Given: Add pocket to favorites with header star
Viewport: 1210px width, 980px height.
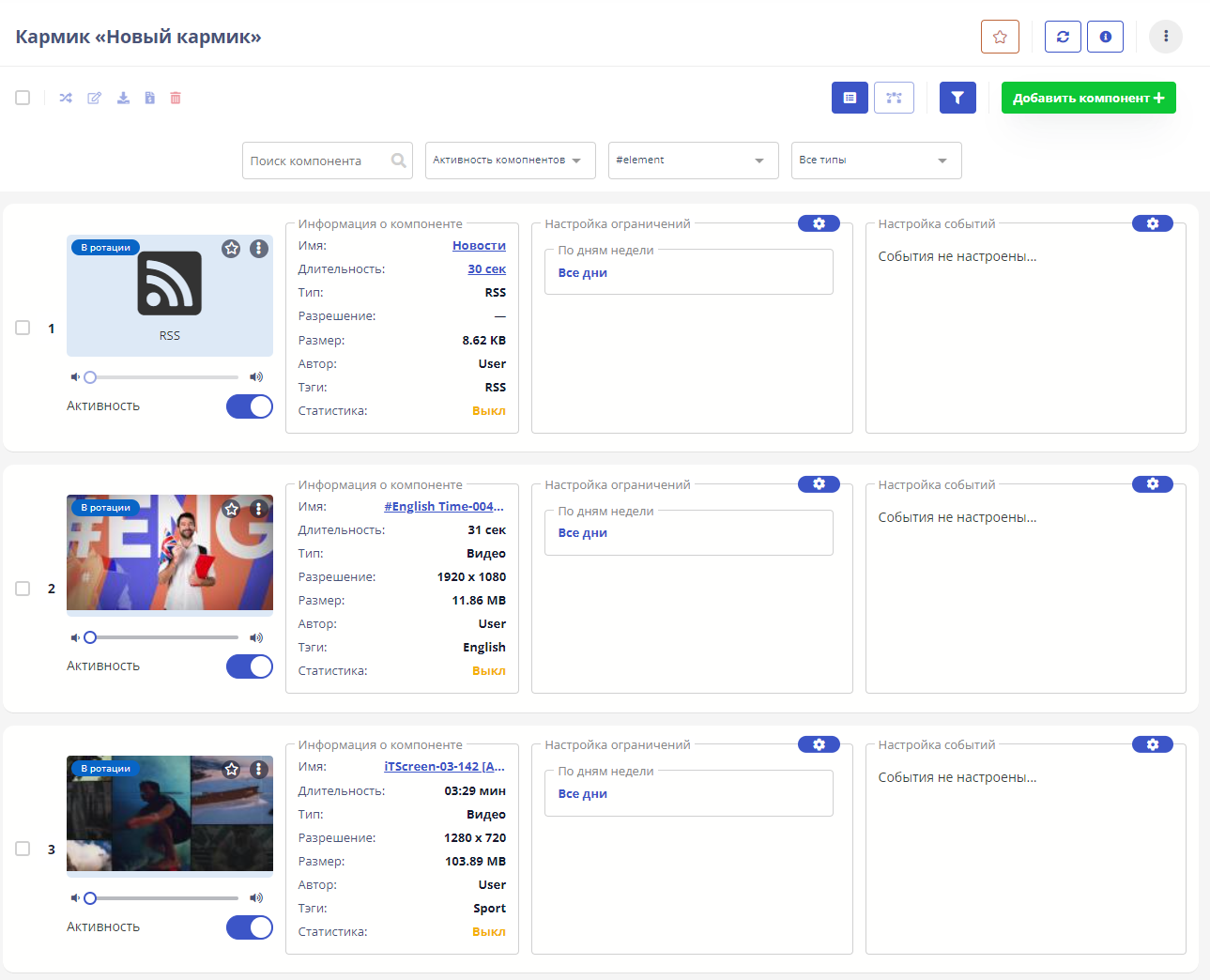Looking at the screenshot, I should tap(1000, 37).
